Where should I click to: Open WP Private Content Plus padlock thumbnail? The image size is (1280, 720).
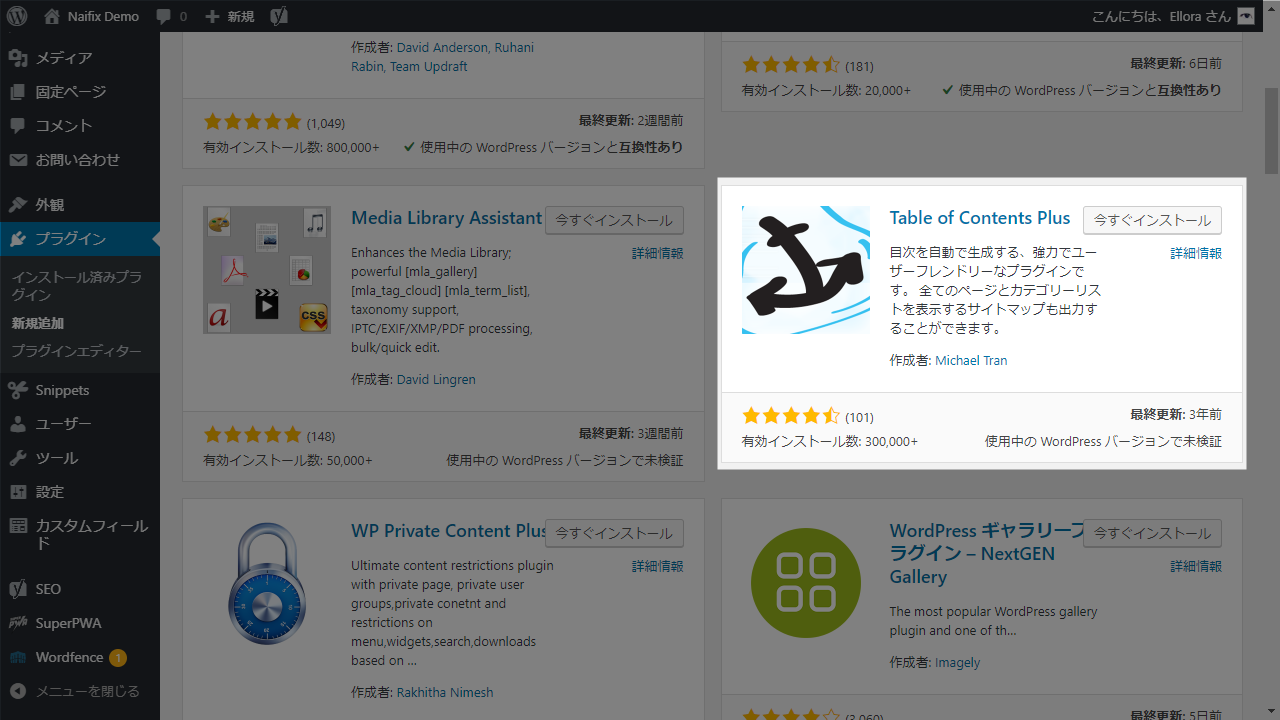pyautogui.click(x=267, y=583)
